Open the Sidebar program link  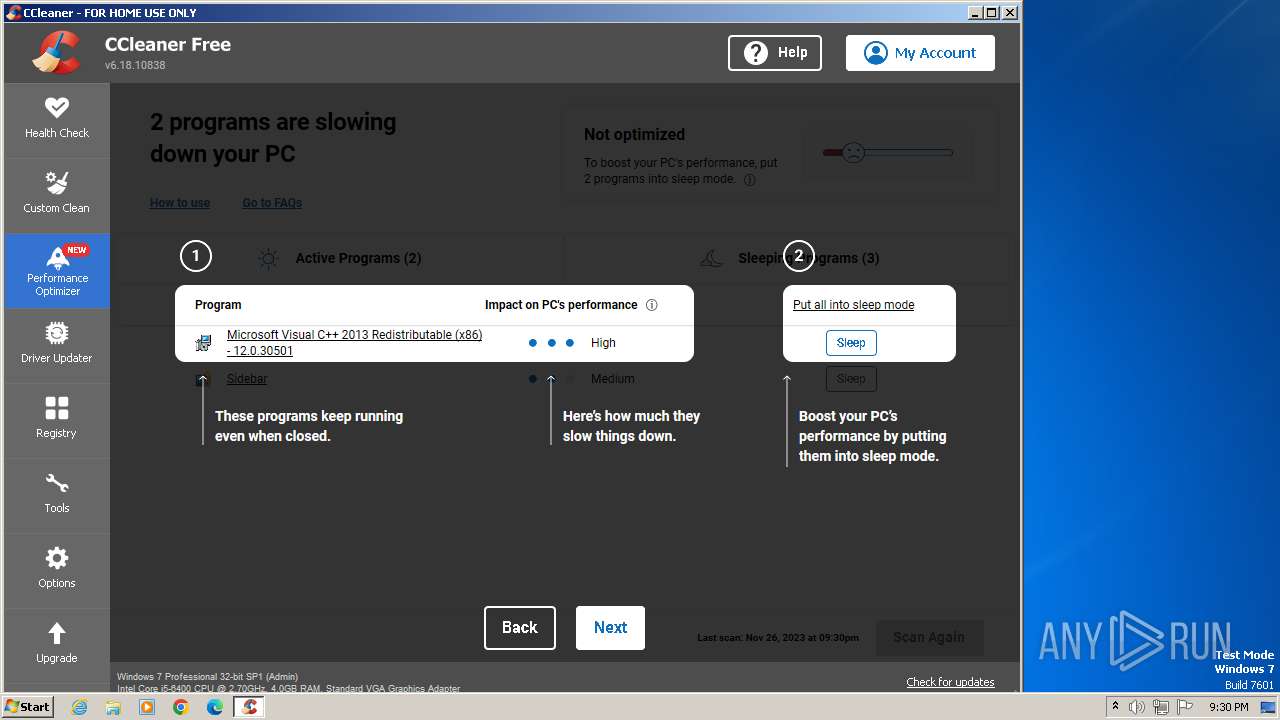[247, 379]
